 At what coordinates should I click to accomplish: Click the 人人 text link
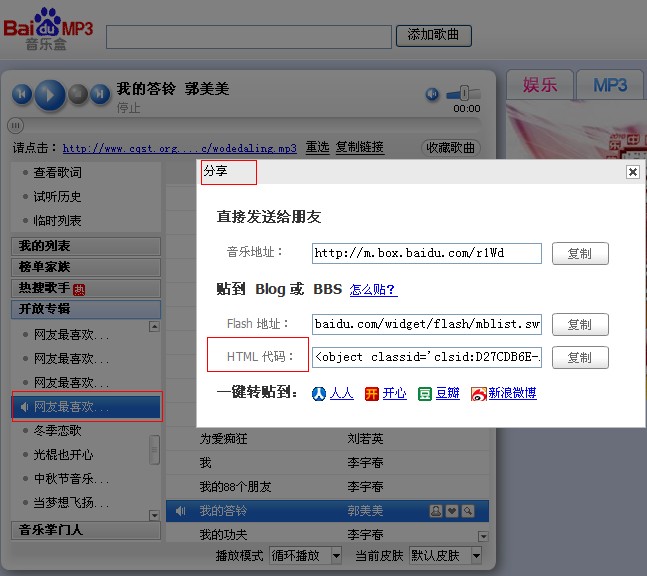pos(341,393)
